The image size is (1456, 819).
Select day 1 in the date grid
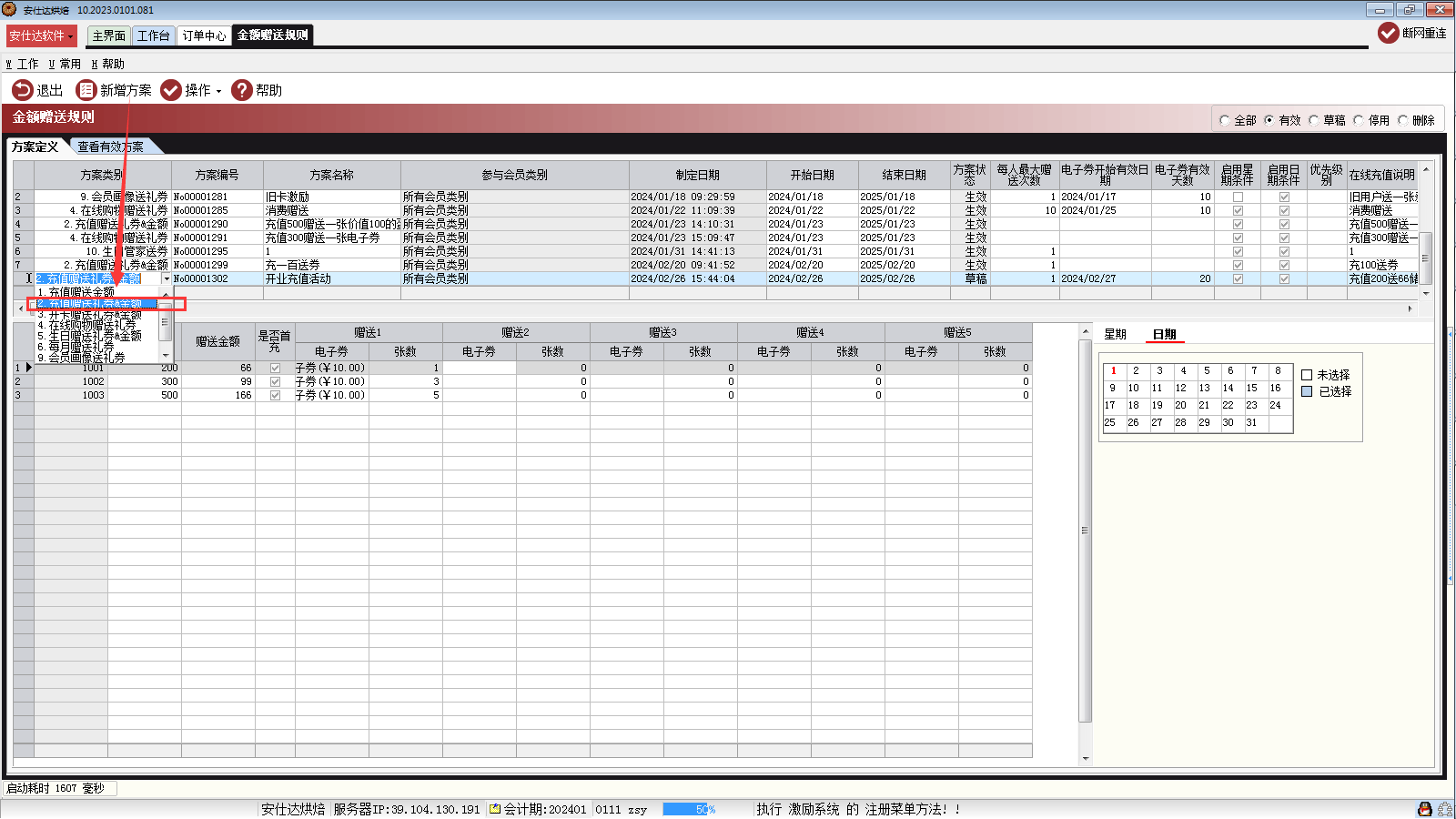point(1114,370)
